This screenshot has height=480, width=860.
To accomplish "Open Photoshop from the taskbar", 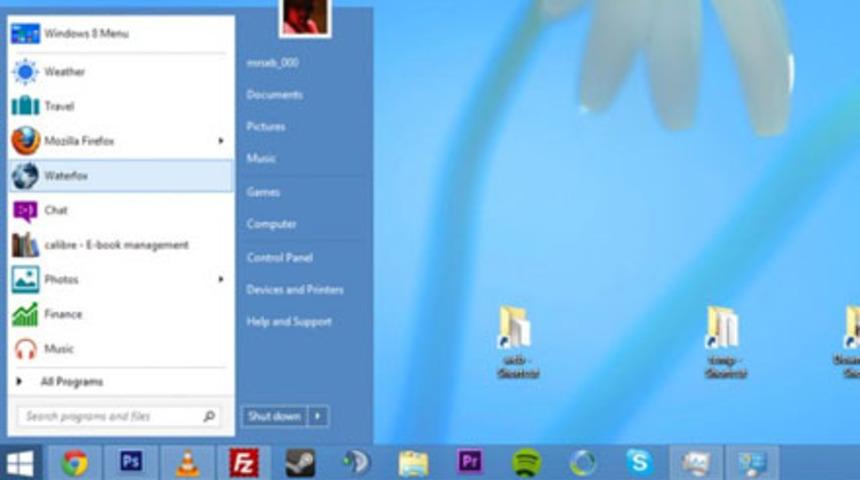I will pyautogui.click(x=131, y=461).
